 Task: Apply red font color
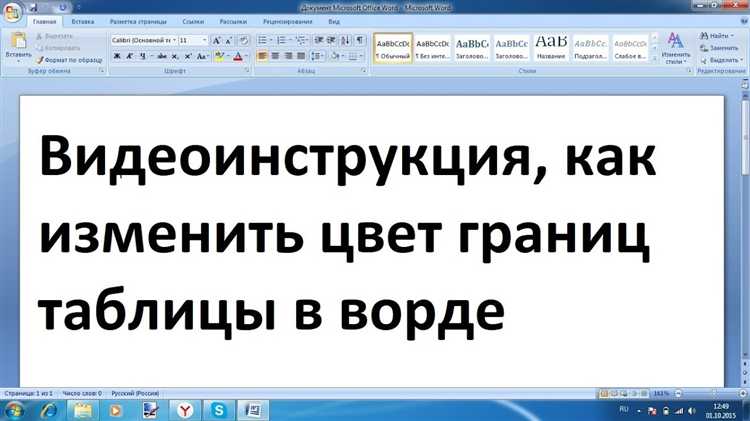click(x=238, y=56)
